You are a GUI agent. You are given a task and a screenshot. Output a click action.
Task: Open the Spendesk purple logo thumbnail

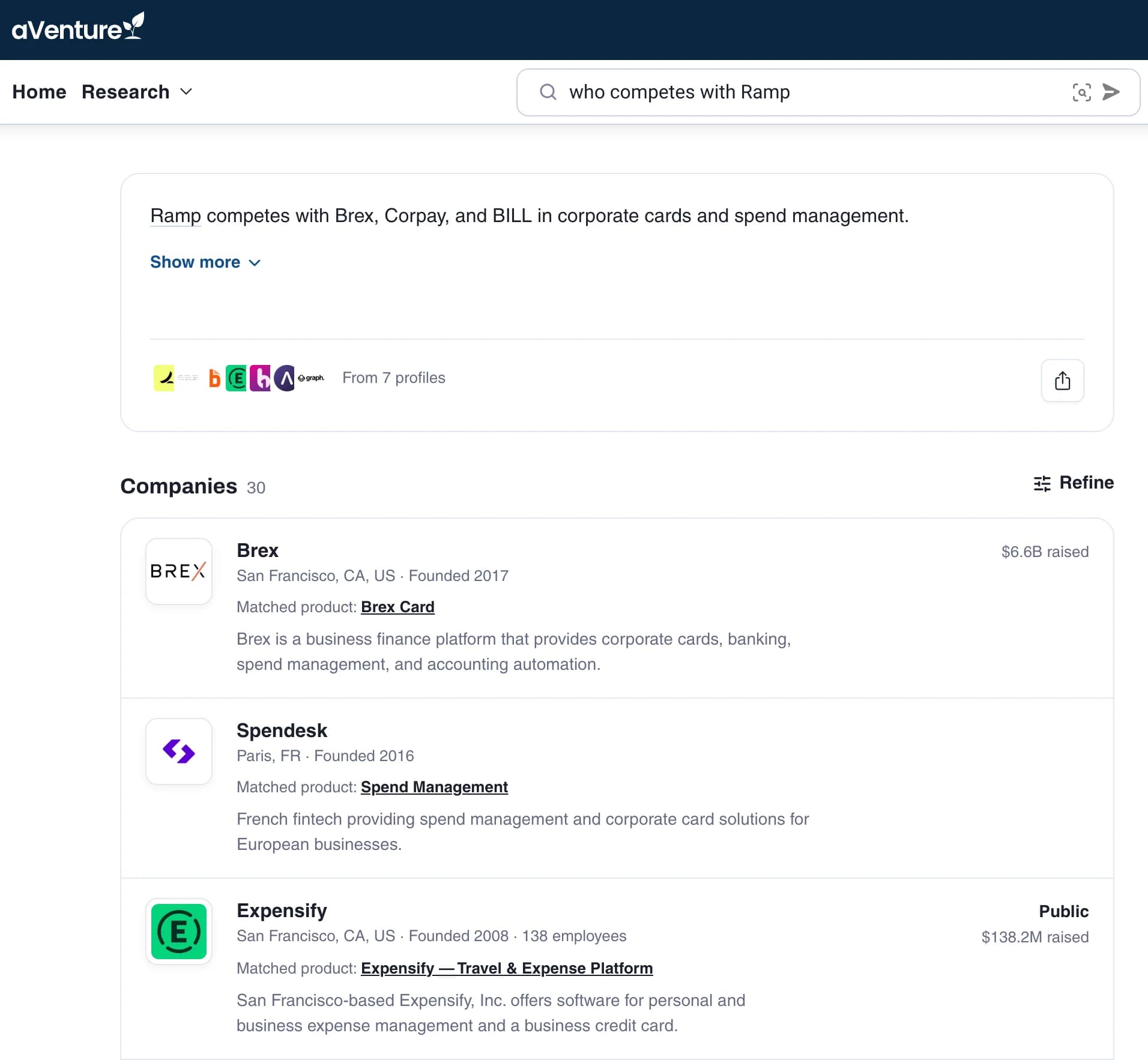click(x=179, y=751)
